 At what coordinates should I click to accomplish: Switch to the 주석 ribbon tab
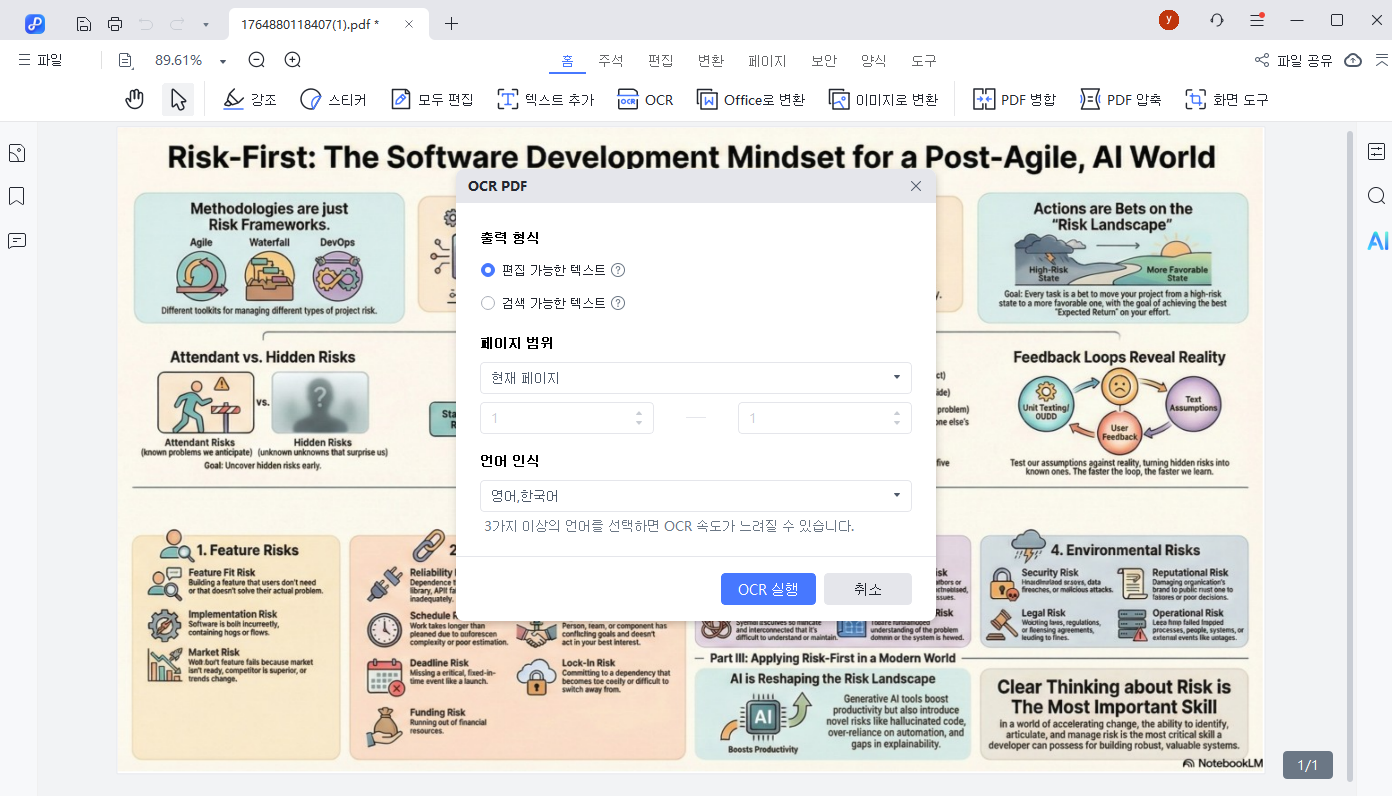coord(610,61)
